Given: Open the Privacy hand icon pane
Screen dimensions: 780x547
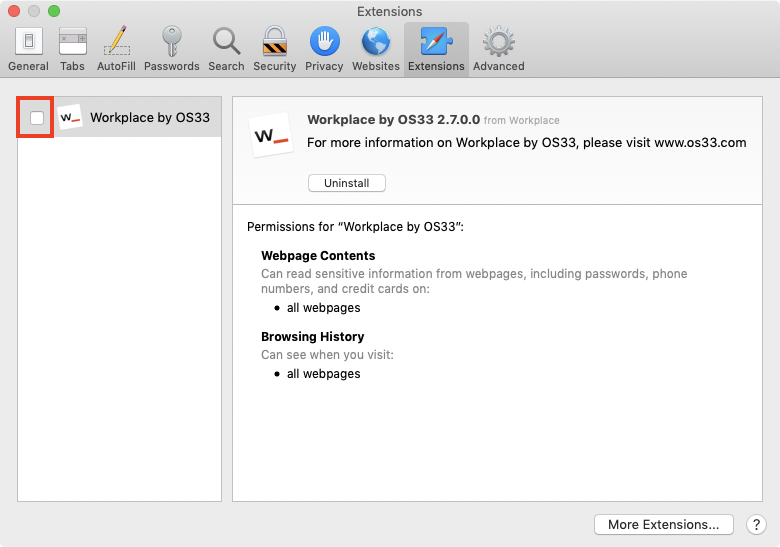Looking at the screenshot, I should pos(324,49).
